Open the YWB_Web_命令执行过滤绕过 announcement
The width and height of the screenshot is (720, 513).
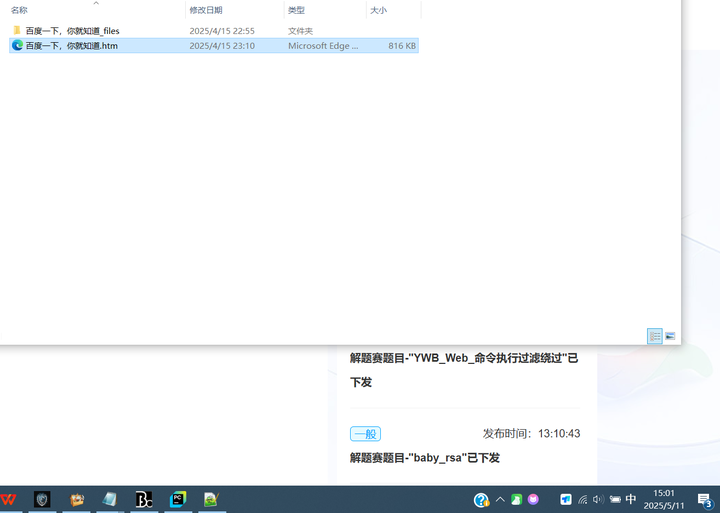(x=464, y=370)
